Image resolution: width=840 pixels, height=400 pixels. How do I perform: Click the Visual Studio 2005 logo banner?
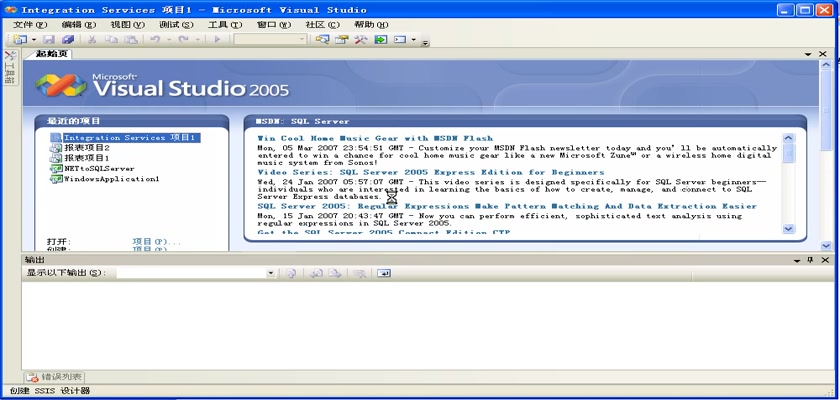(162, 86)
